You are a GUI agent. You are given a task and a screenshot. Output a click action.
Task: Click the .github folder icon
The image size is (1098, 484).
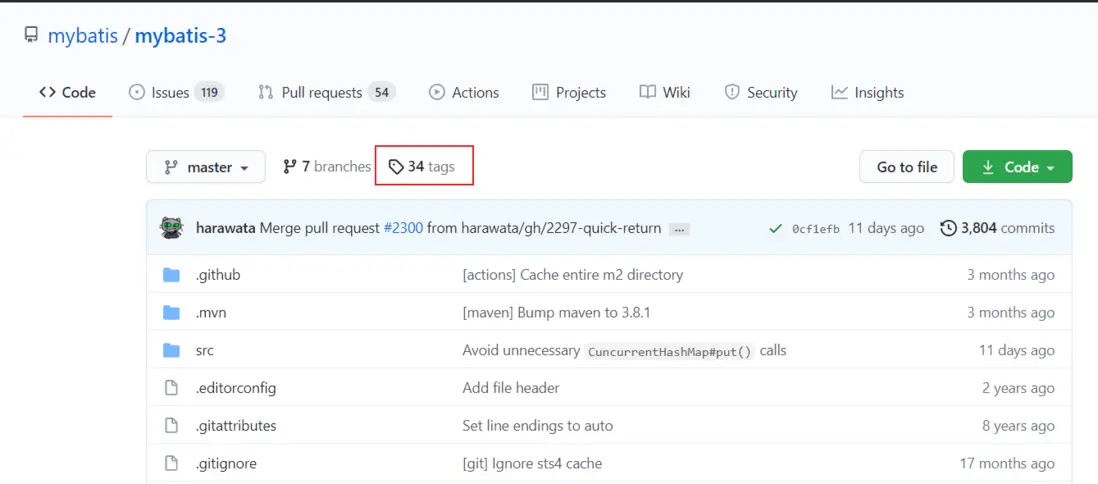point(171,275)
